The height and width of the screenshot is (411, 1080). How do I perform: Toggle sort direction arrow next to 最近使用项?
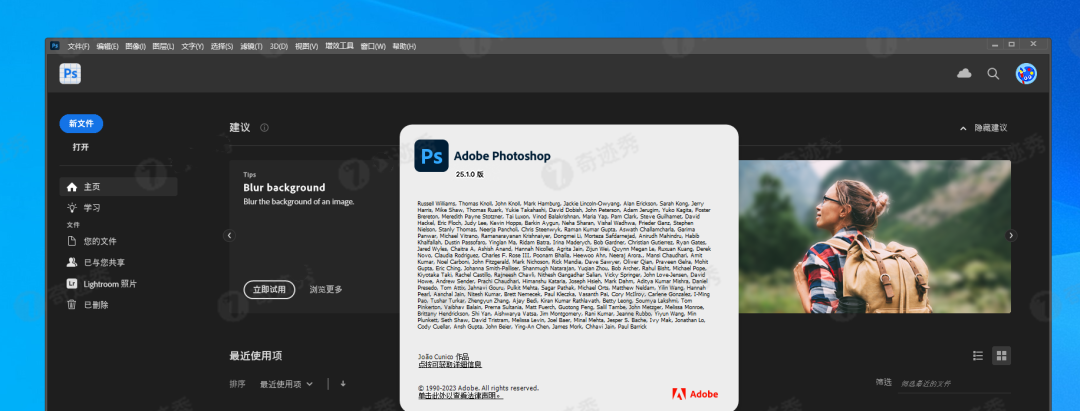(x=343, y=384)
